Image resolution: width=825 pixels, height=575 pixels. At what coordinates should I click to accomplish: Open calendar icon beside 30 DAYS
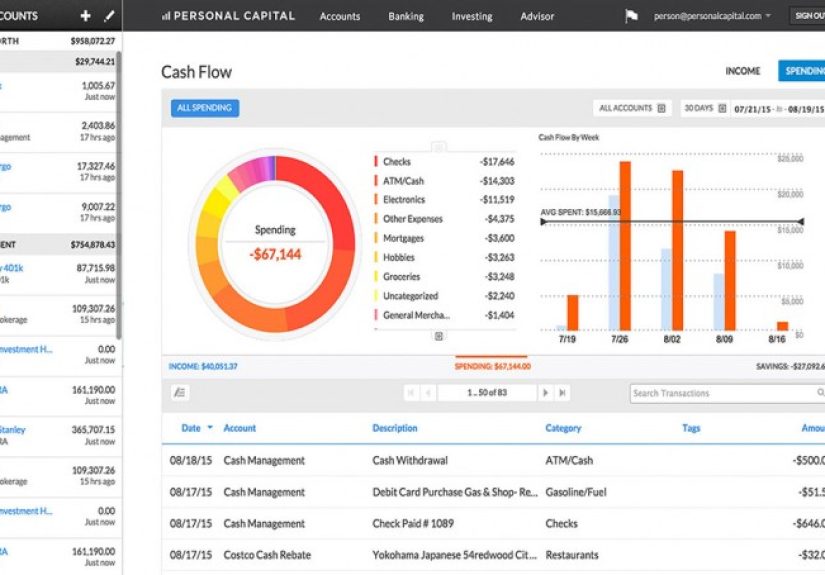(x=722, y=108)
